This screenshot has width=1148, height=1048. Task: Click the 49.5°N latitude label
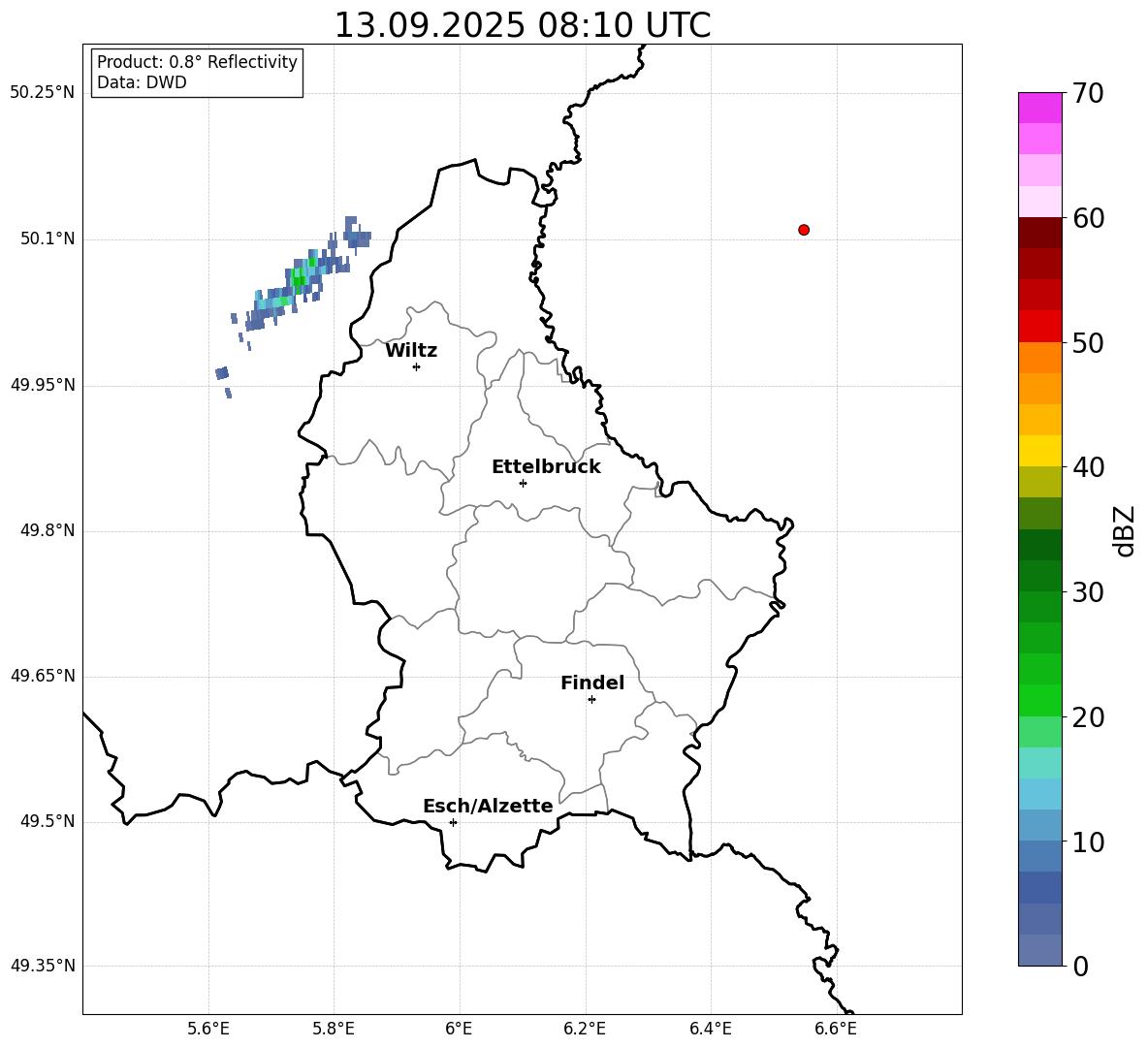pyautogui.click(x=47, y=821)
